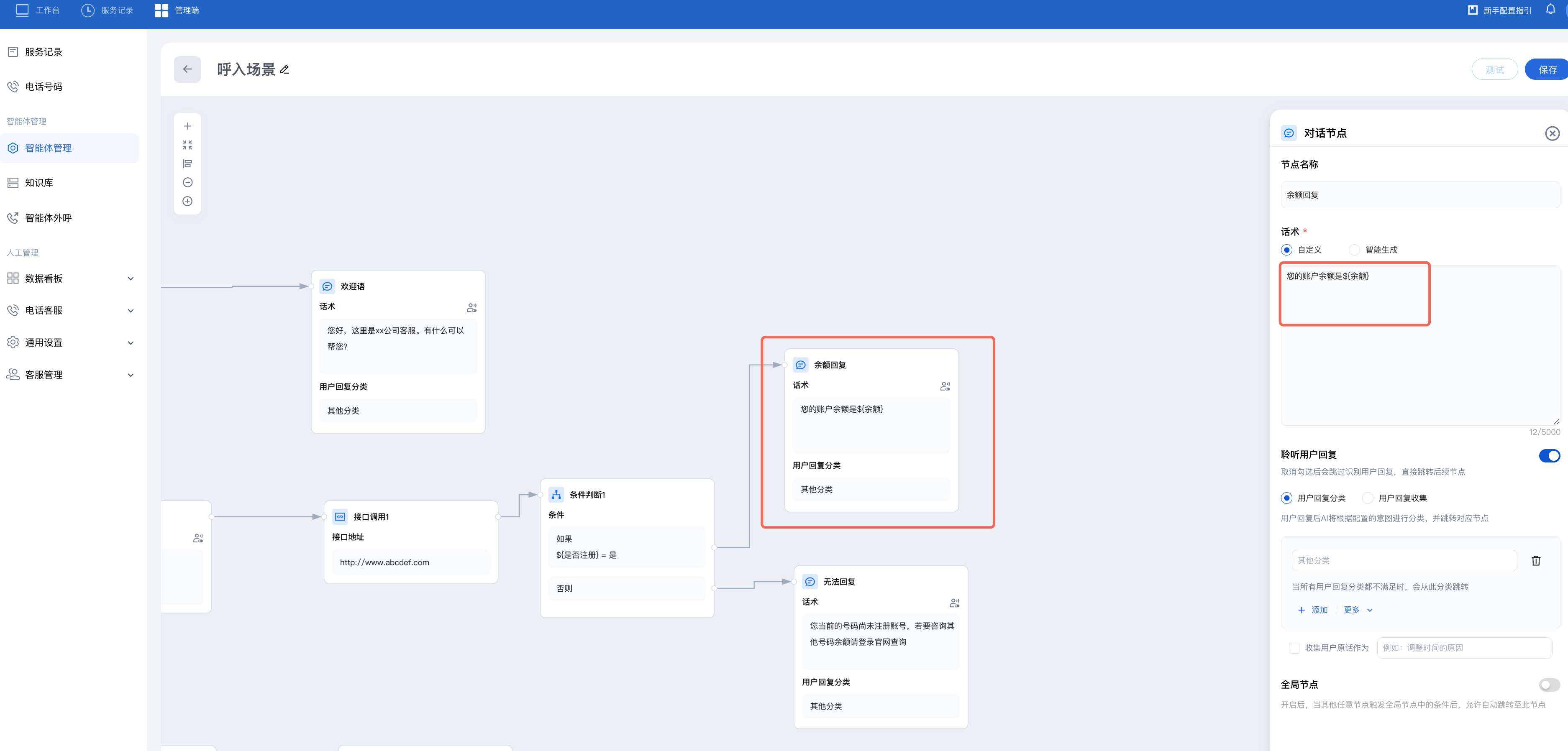
Task: Click into the 节点名称 input field
Action: pyautogui.click(x=1419, y=195)
